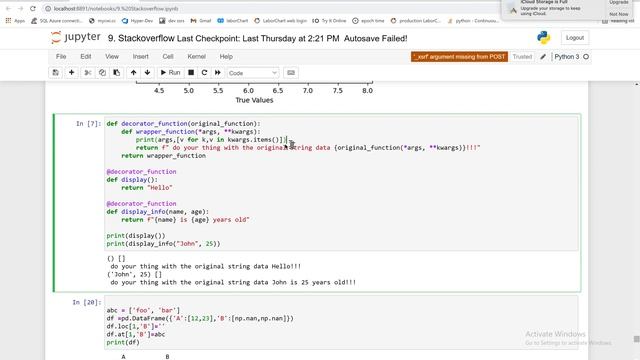
Task: Open the command palette keyboard icon
Action: click(291, 73)
